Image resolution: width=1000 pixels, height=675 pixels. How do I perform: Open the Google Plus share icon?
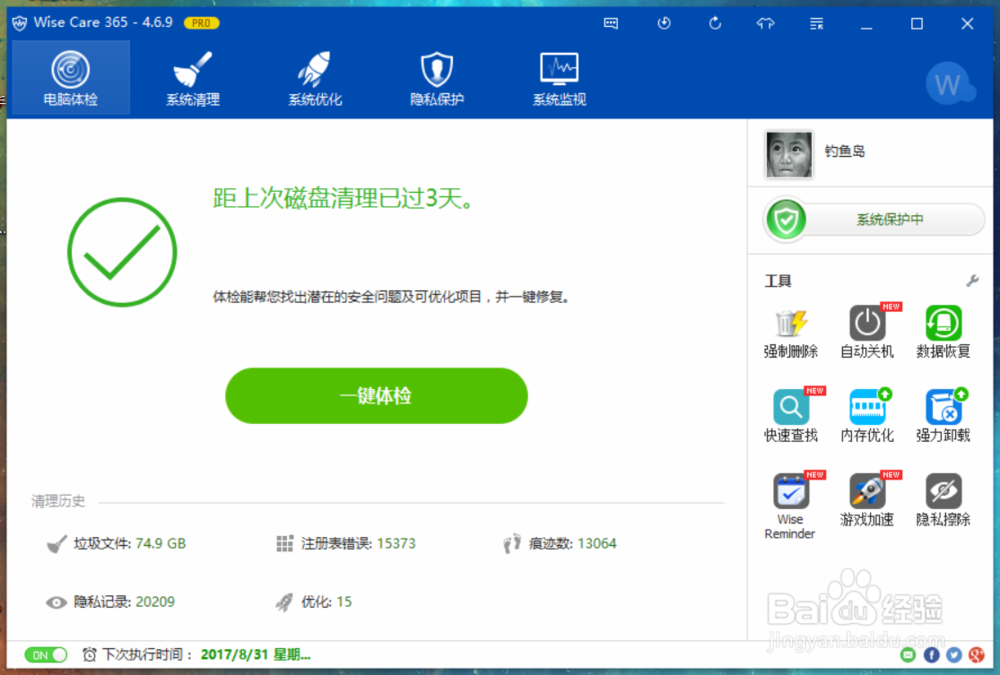(x=976, y=655)
